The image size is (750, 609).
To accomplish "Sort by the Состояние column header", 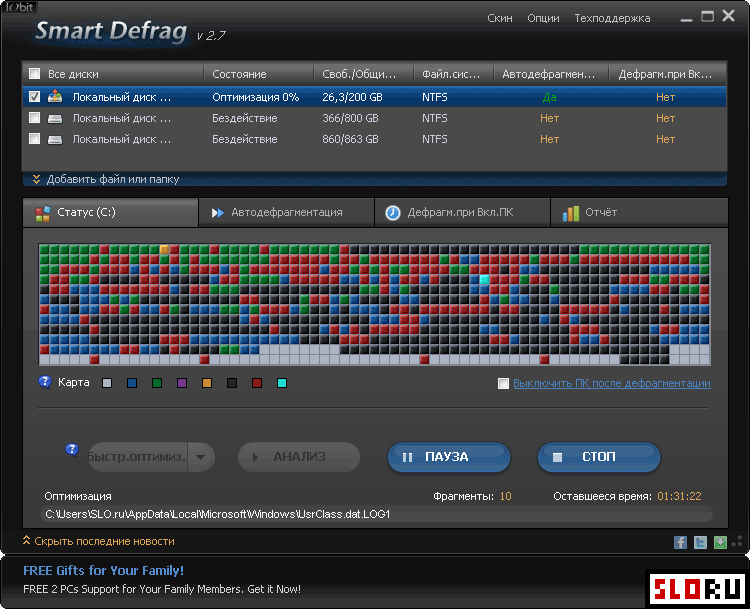I will (259, 74).
